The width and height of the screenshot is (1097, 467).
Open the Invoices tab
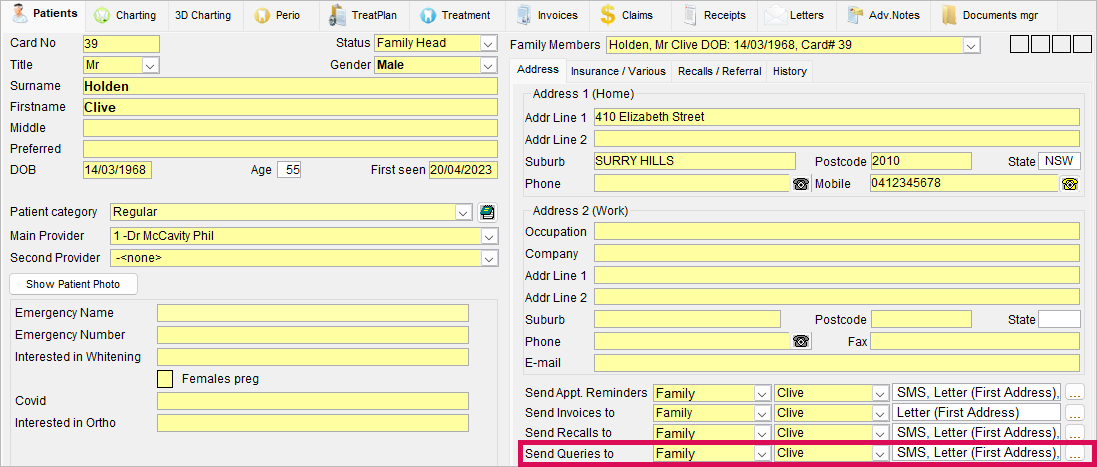[547, 15]
